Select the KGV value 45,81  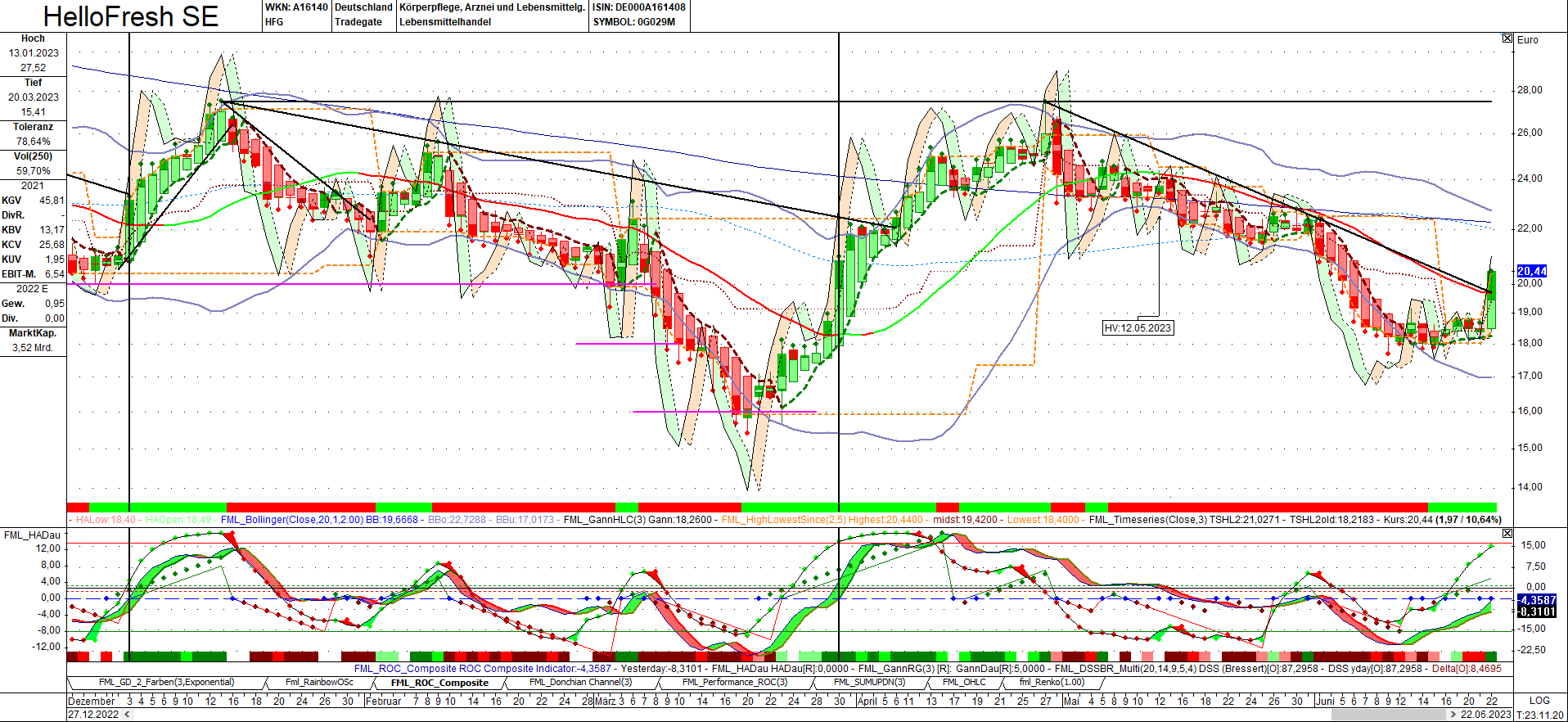pos(52,201)
